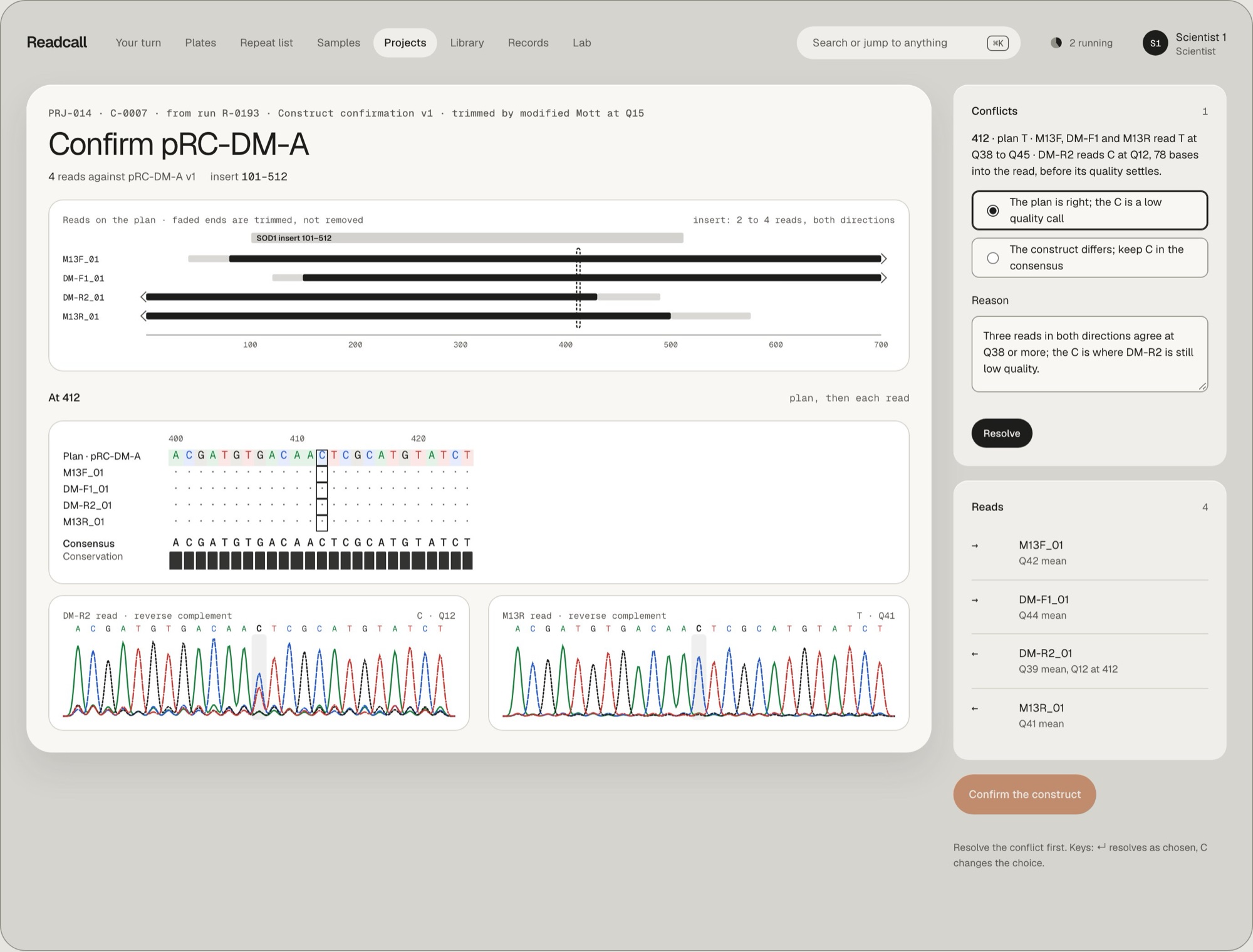The width and height of the screenshot is (1253, 952).
Task: Click the ⌘K shortcut badge
Action: pos(998,43)
